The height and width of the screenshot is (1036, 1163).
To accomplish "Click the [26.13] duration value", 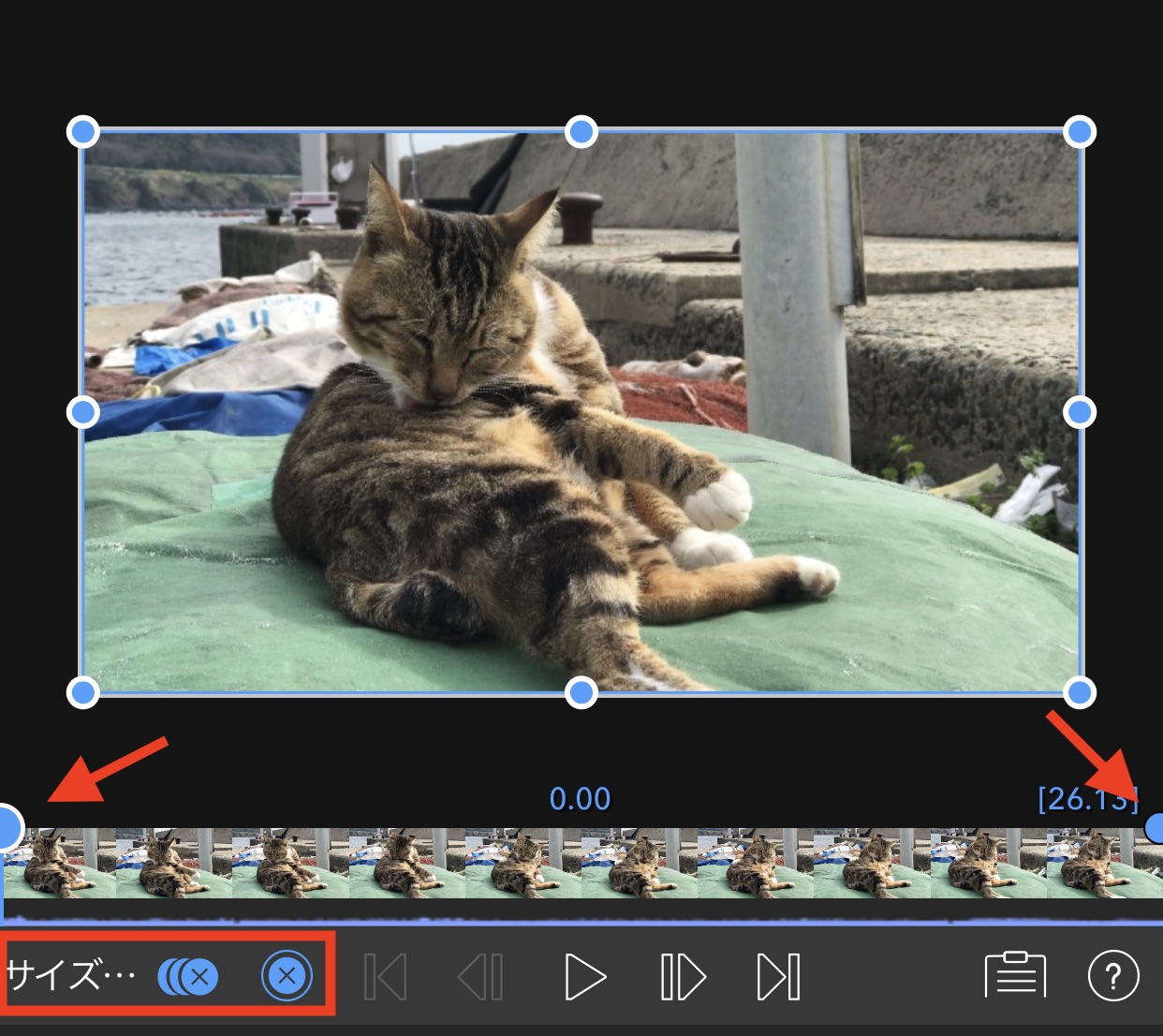I will pyautogui.click(x=1088, y=799).
